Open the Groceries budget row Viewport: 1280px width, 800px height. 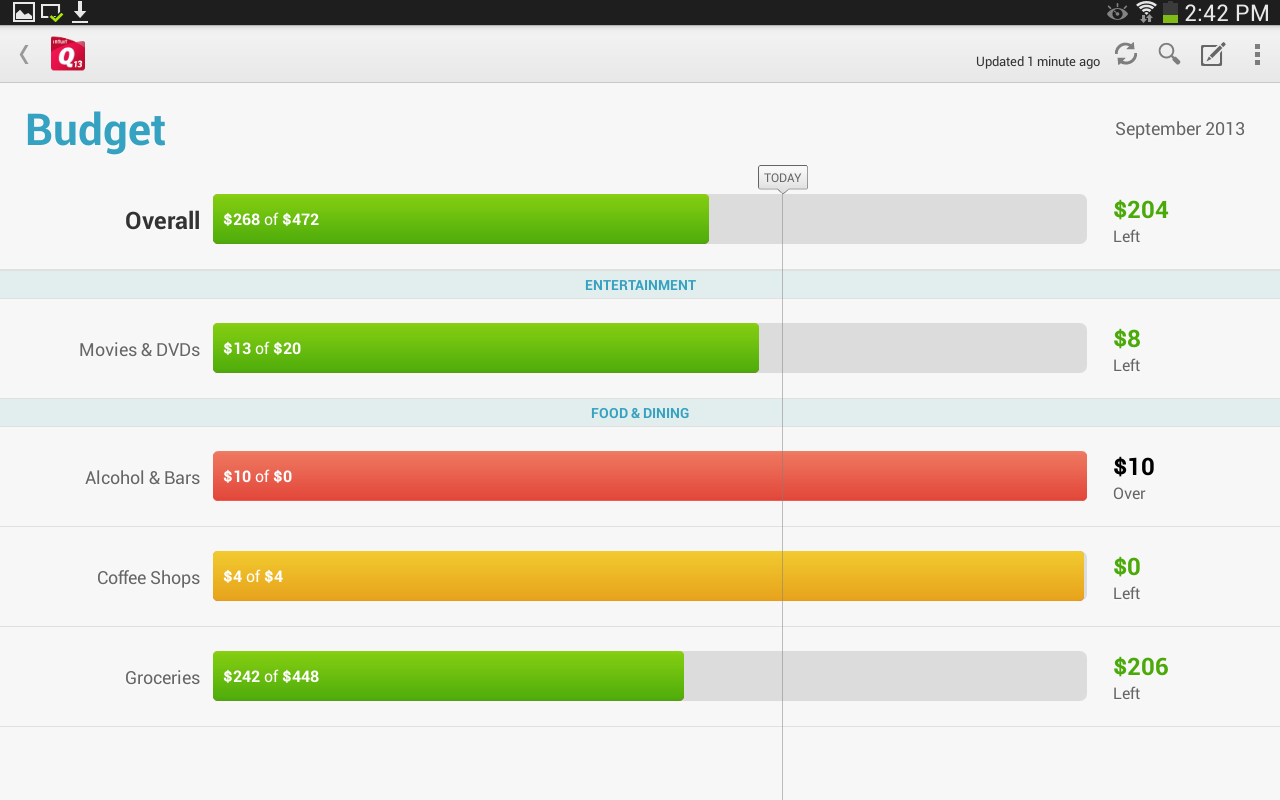(x=448, y=676)
